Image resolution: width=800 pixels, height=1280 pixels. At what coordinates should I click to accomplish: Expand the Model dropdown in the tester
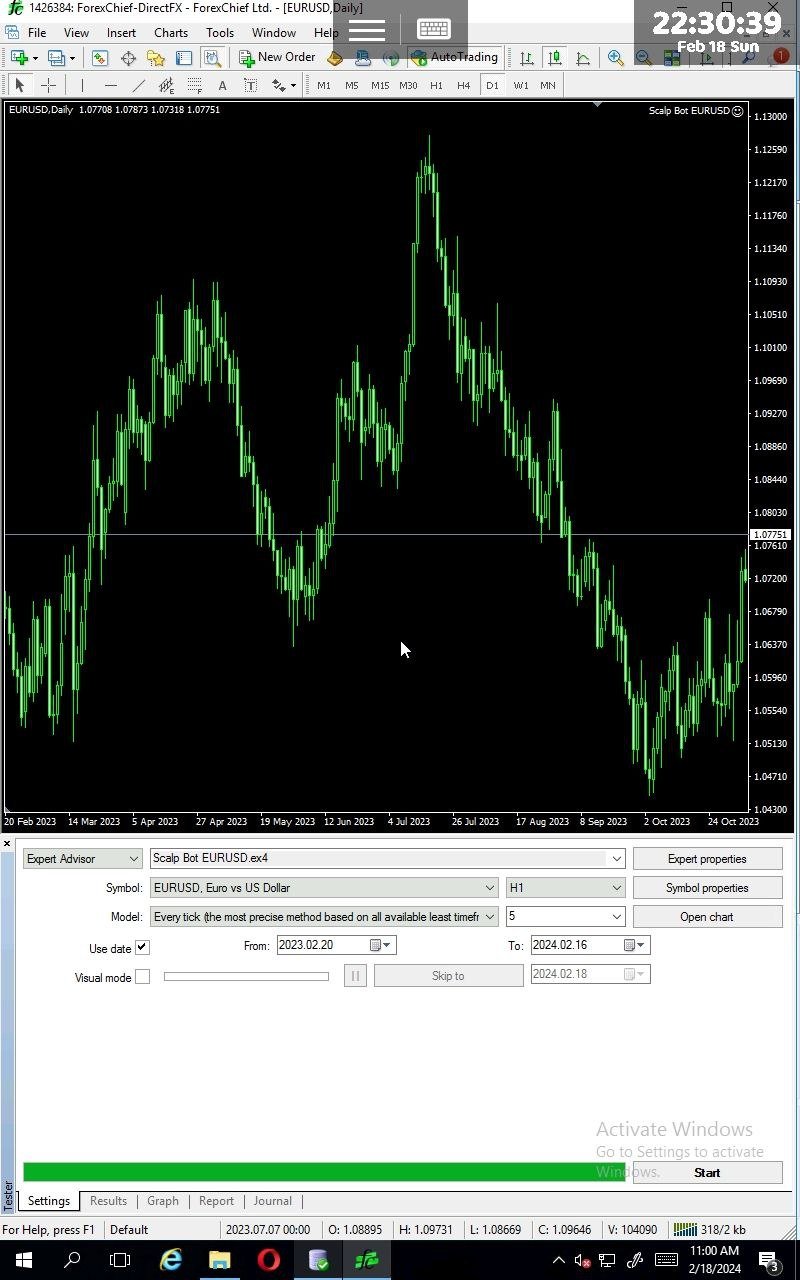tap(489, 916)
